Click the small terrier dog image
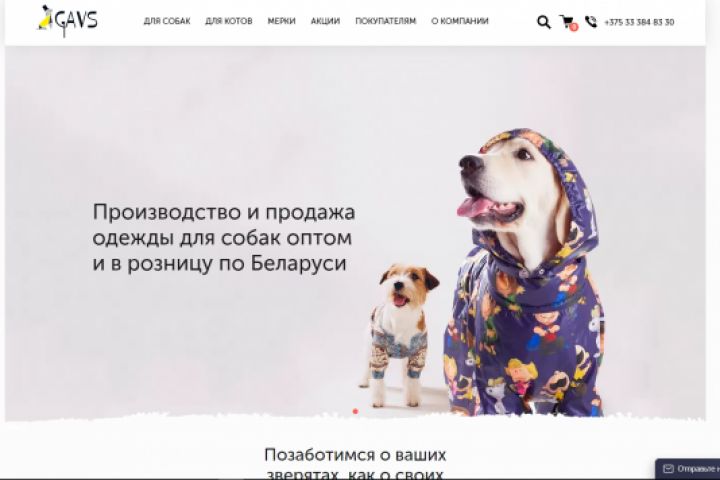720x480 pixels. [398, 335]
